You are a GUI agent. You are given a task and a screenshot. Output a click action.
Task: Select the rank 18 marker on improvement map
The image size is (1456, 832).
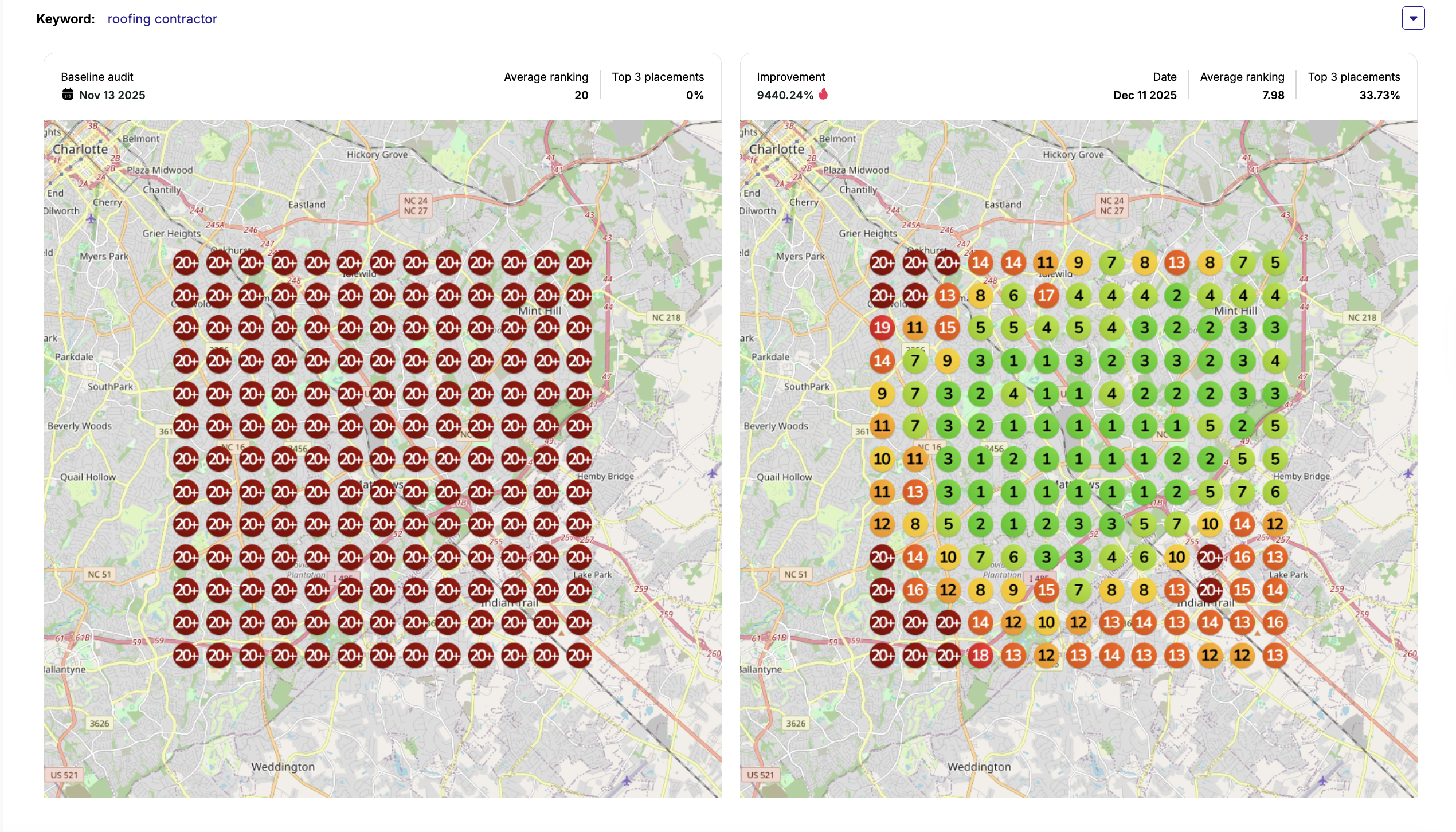pyautogui.click(x=980, y=655)
